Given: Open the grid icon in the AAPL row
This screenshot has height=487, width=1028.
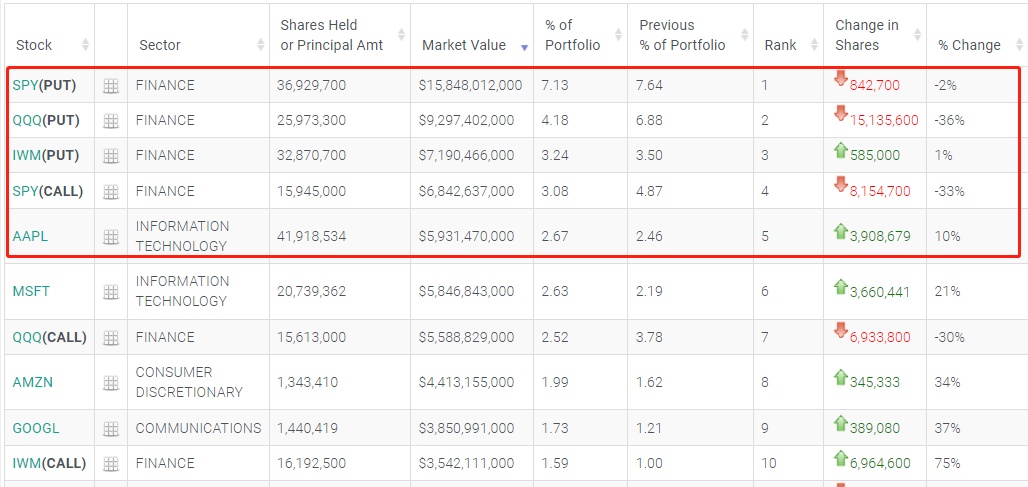Looking at the screenshot, I should point(111,237).
